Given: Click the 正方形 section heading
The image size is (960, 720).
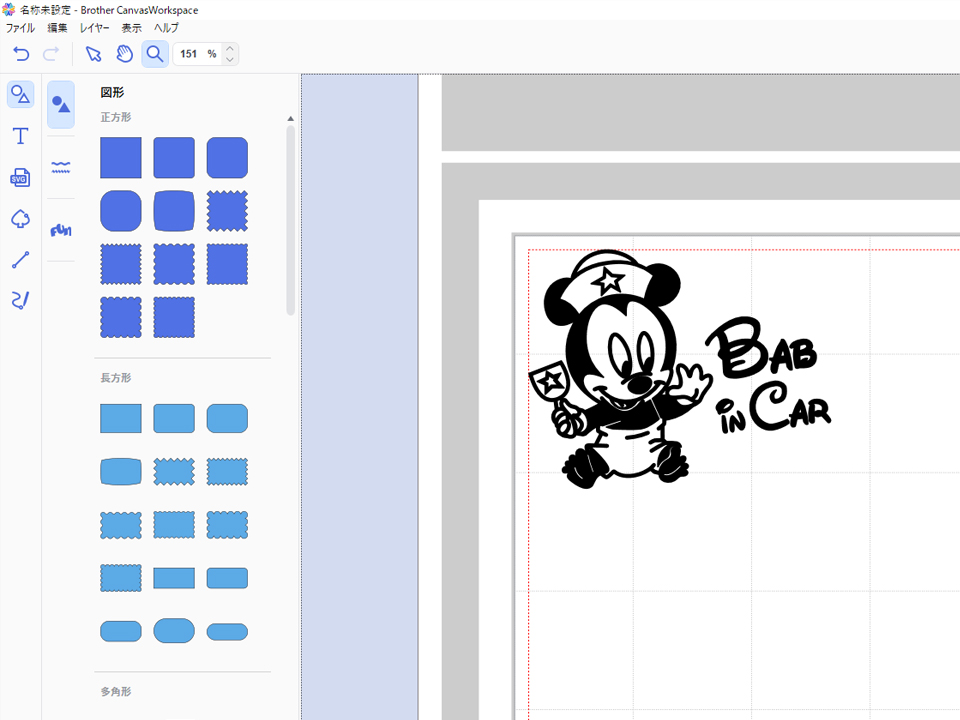Looking at the screenshot, I should (x=116, y=117).
